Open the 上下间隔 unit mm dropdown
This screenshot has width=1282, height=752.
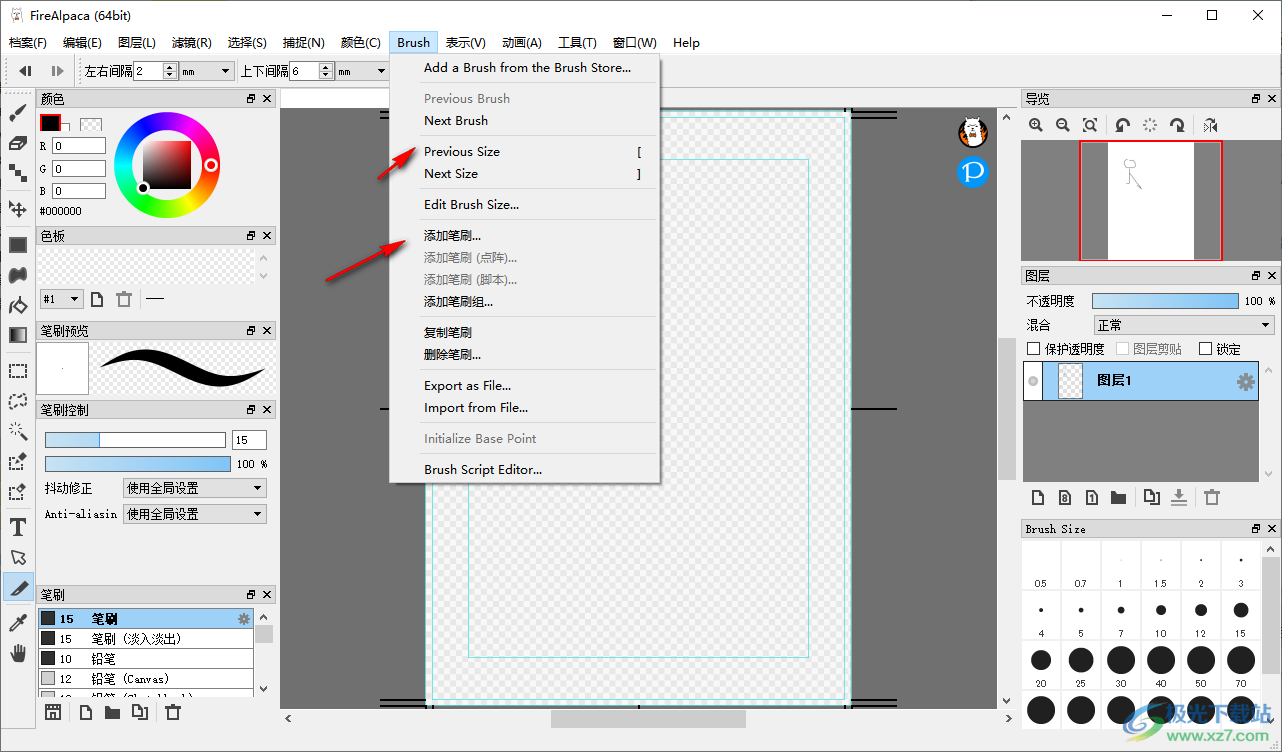[x=364, y=71]
